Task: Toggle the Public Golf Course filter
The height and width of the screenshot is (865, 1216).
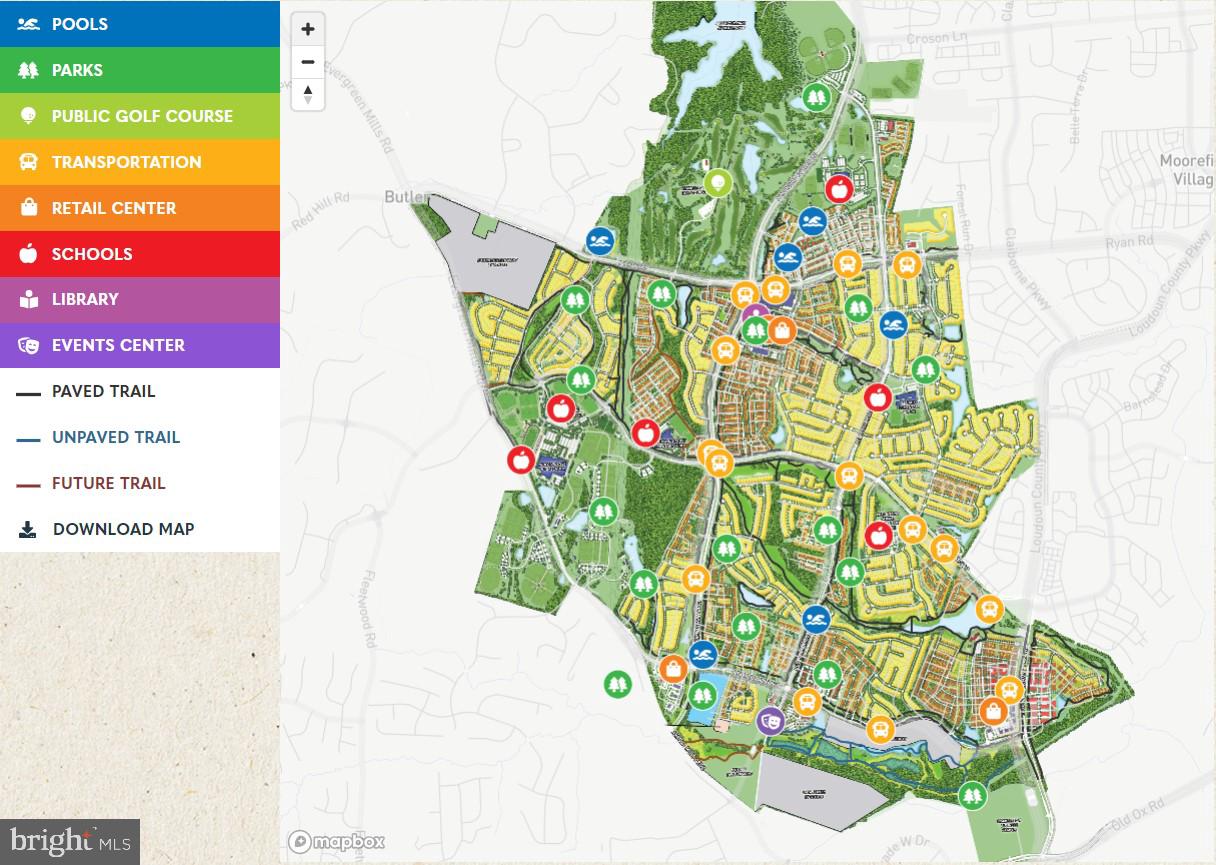Action: [x=140, y=116]
